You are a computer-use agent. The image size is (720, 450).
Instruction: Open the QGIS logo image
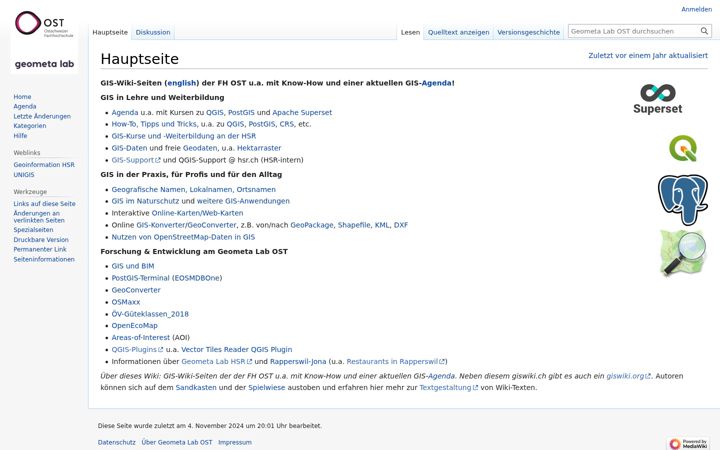683,148
